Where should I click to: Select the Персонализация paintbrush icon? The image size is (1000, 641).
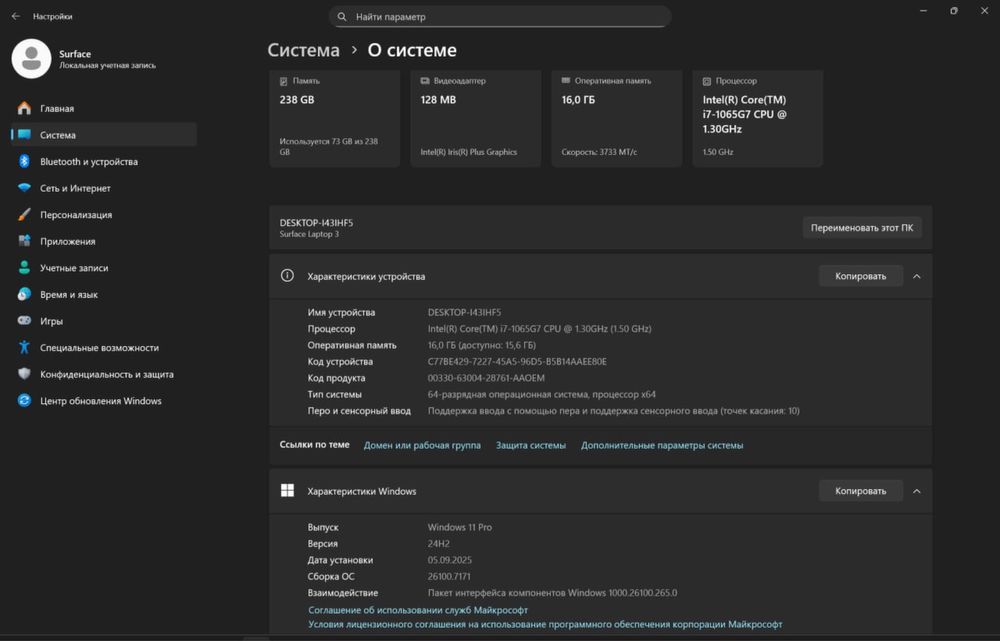pos(24,215)
